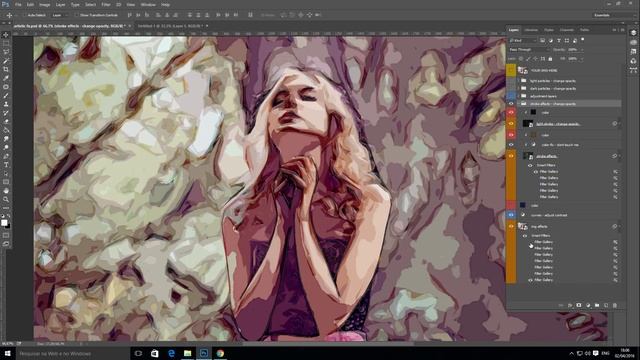Select the Crop tool

pyautogui.click(x=6, y=69)
